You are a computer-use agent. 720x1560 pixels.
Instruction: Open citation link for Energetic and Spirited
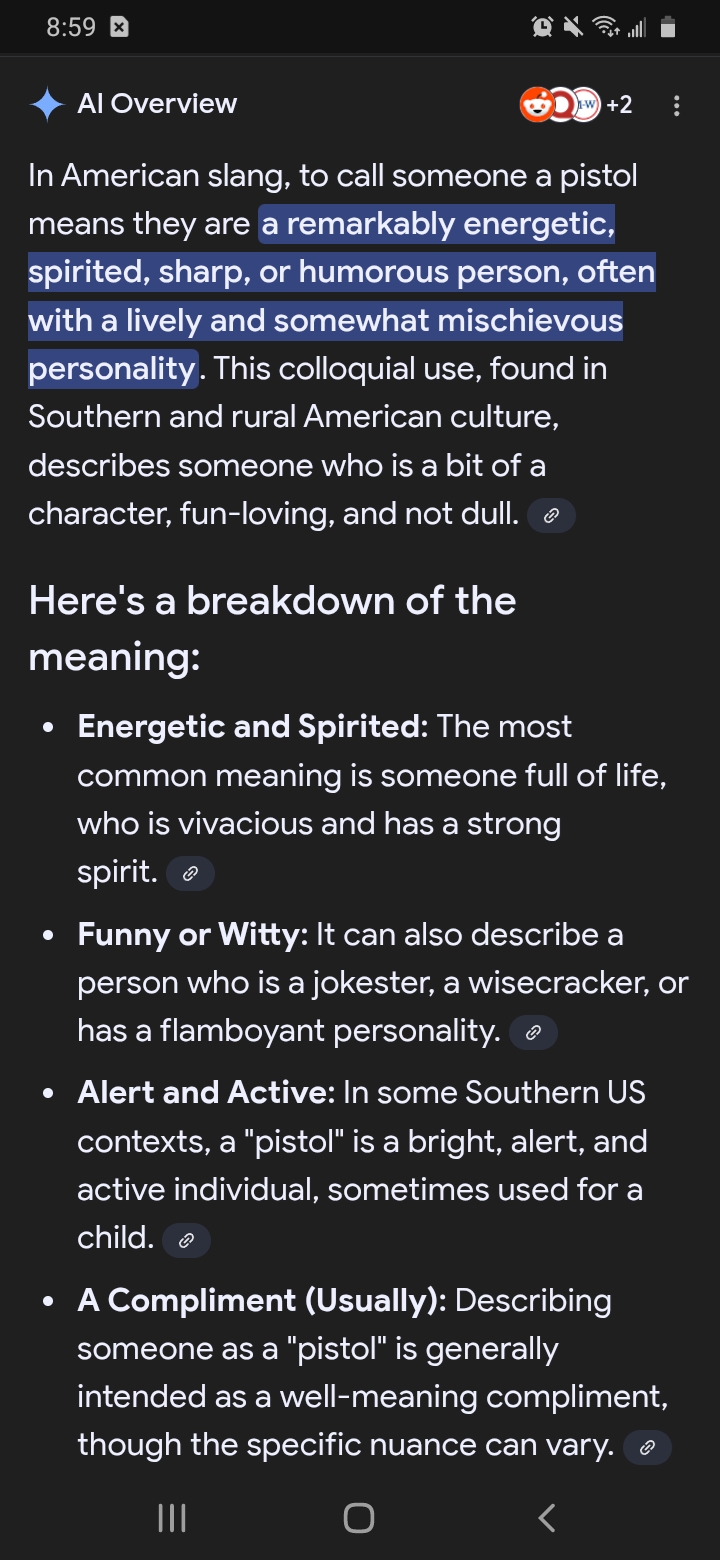click(x=190, y=873)
